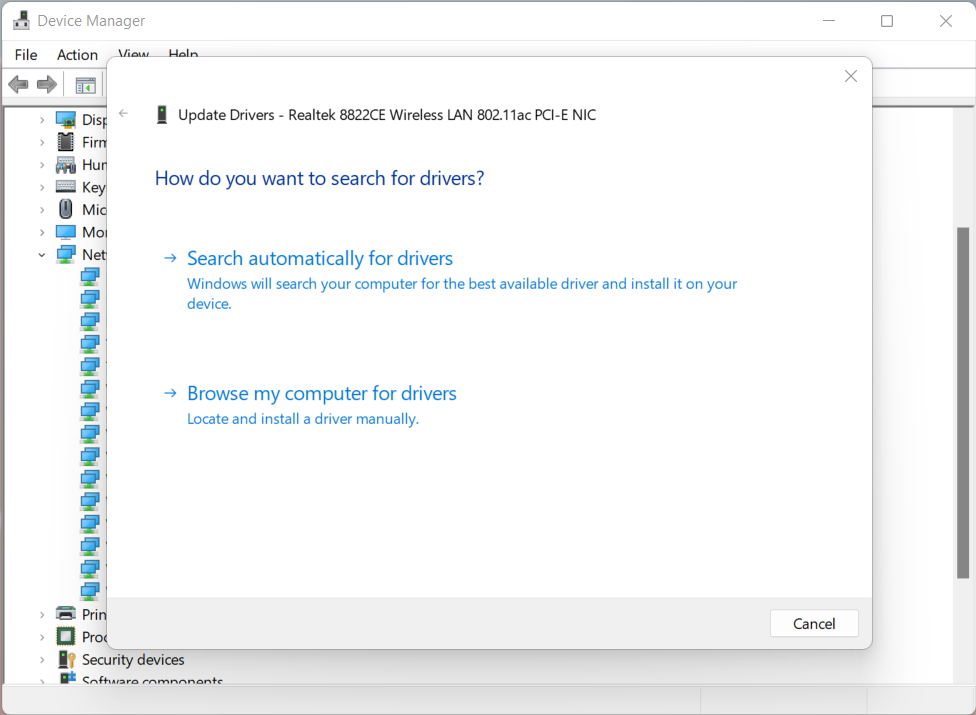Open the Action menu
Viewport: 976px width, 715px height.
(77, 55)
